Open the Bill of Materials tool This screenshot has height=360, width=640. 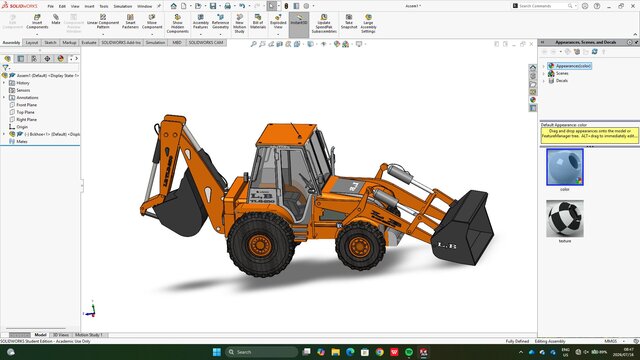click(x=258, y=22)
